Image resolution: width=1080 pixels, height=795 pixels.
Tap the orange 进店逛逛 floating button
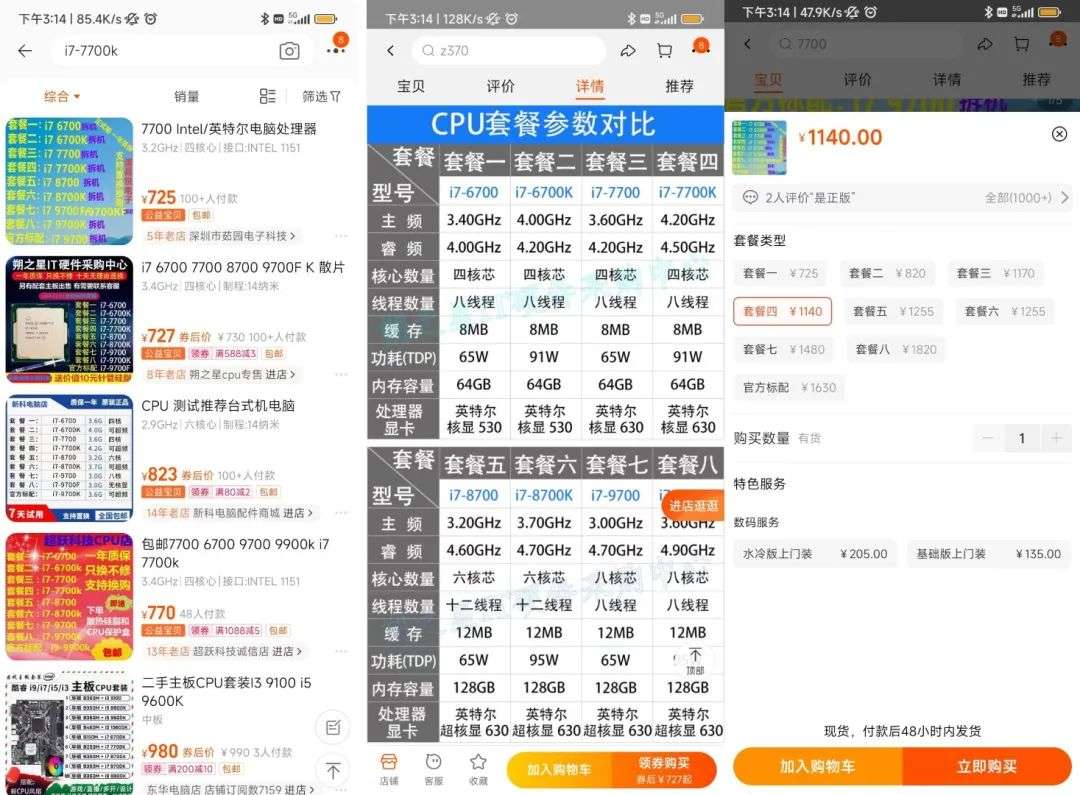692,506
